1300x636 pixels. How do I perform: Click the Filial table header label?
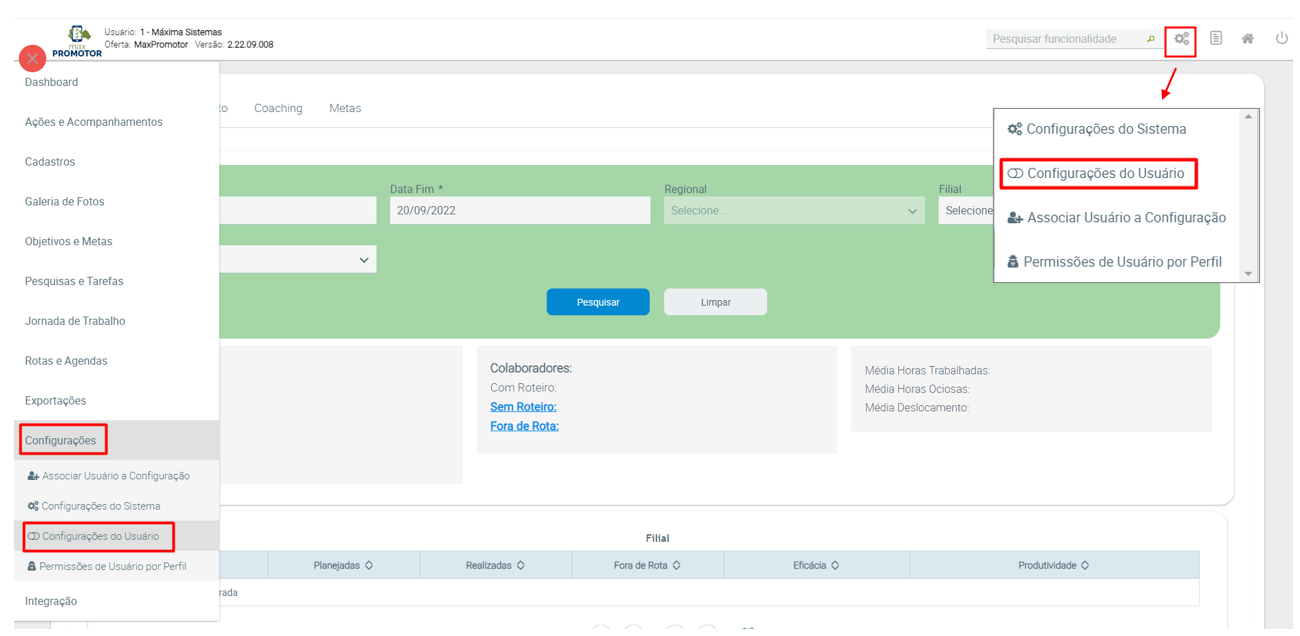pos(657,538)
